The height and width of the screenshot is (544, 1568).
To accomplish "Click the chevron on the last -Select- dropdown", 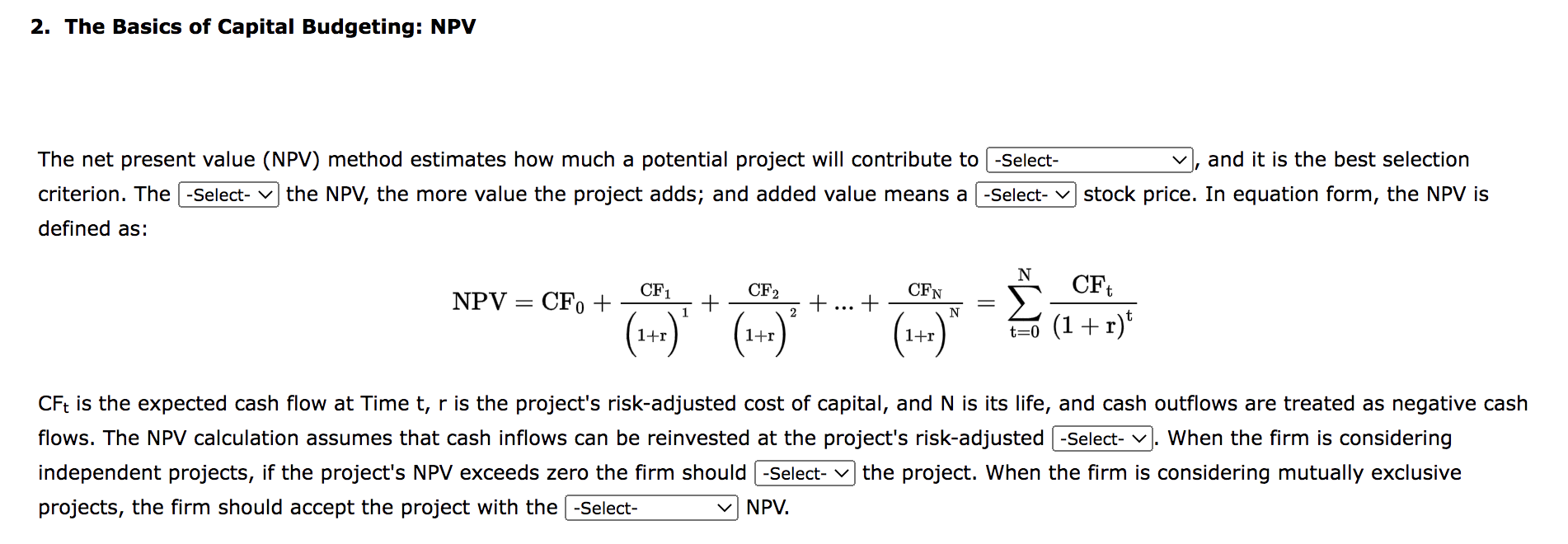I will click(724, 509).
